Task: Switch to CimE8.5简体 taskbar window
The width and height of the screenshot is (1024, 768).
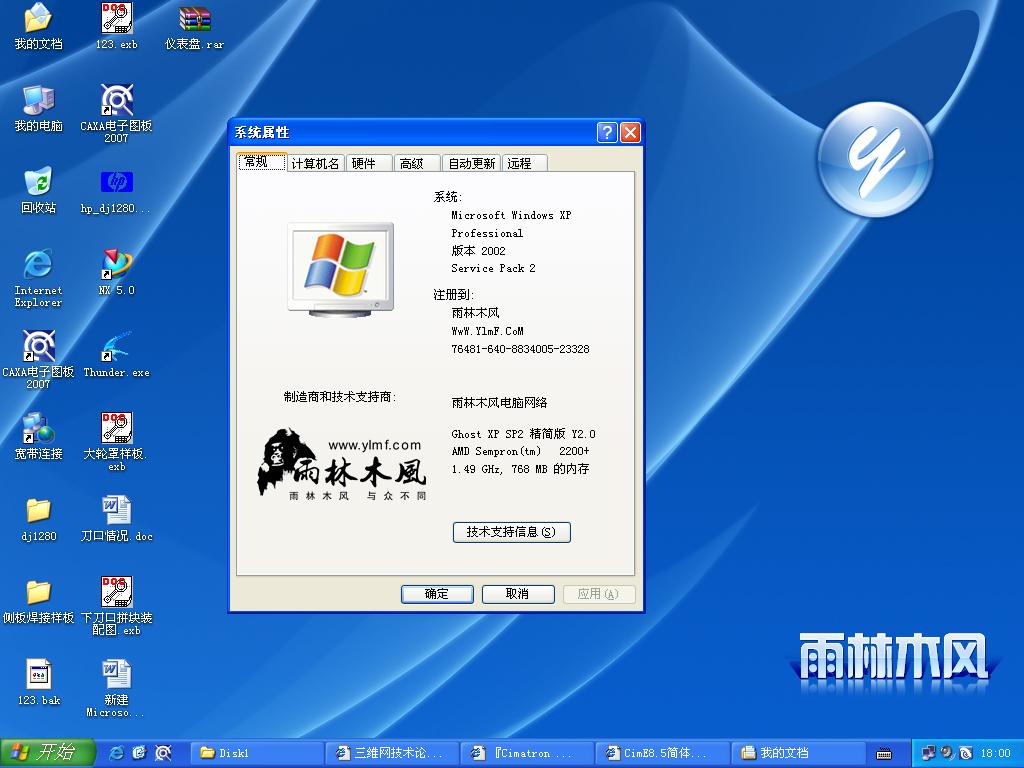Action: click(x=663, y=753)
